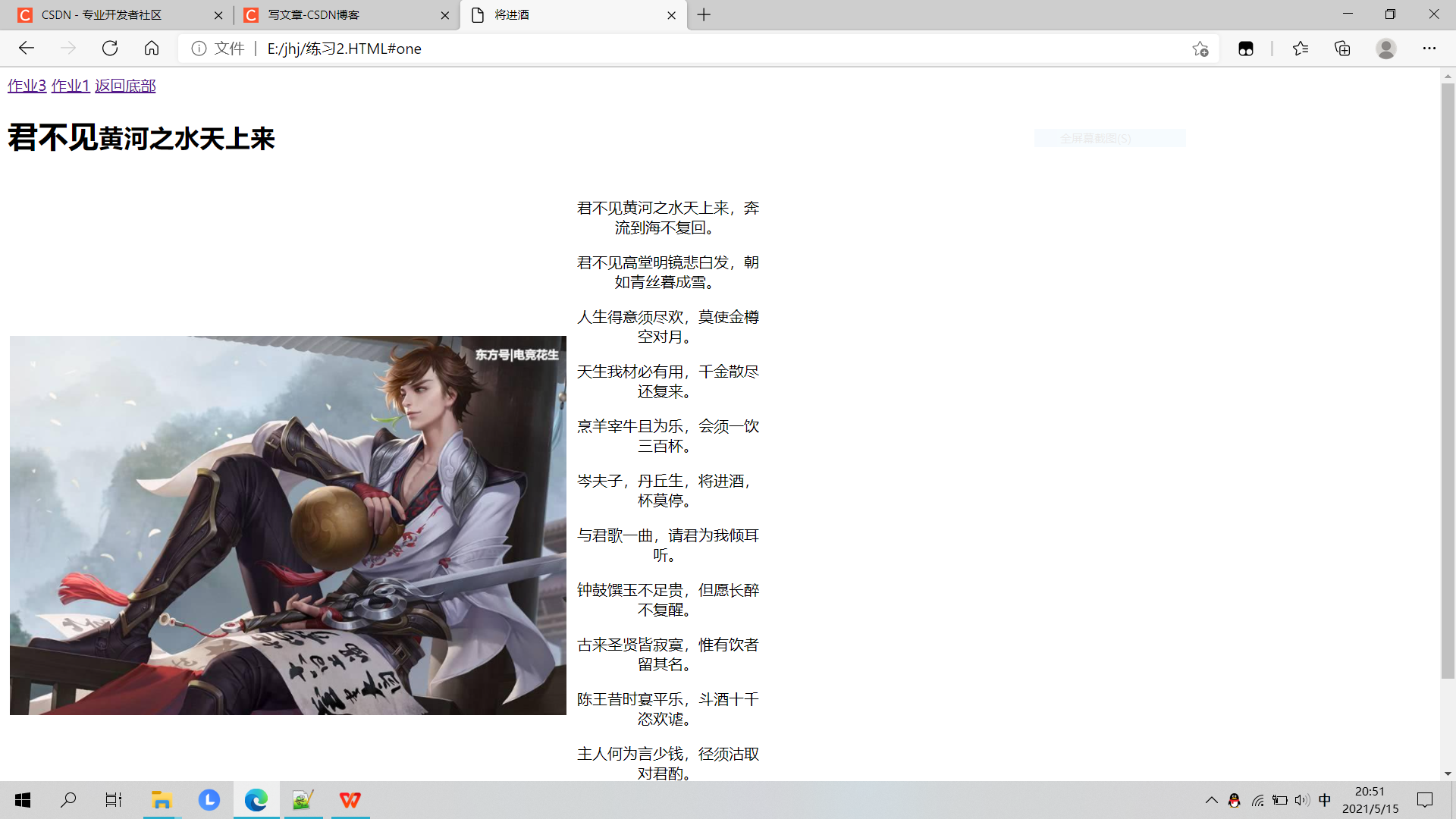1456x819 pixels.
Task: Open the QQ penguin tray icon
Action: pyautogui.click(x=1234, y=800)
